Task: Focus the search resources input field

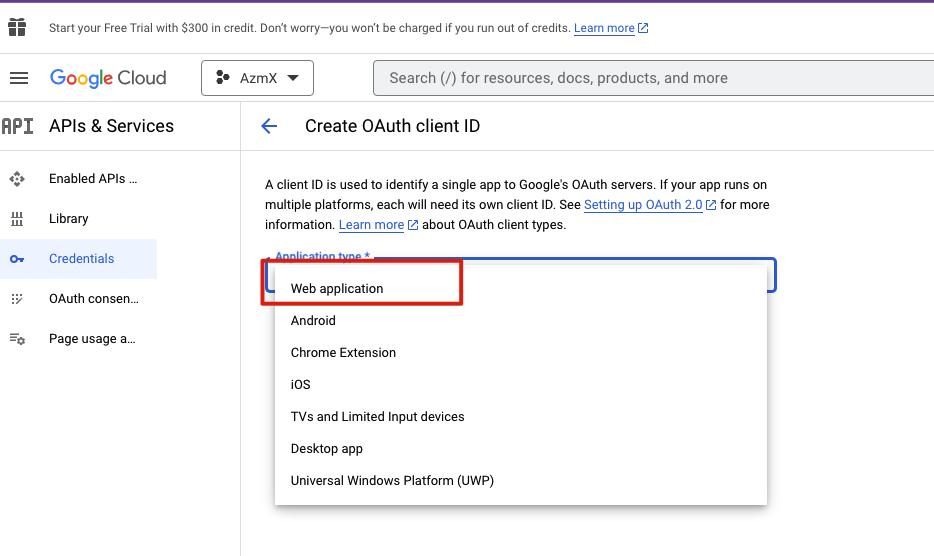Action: [650, 78]
